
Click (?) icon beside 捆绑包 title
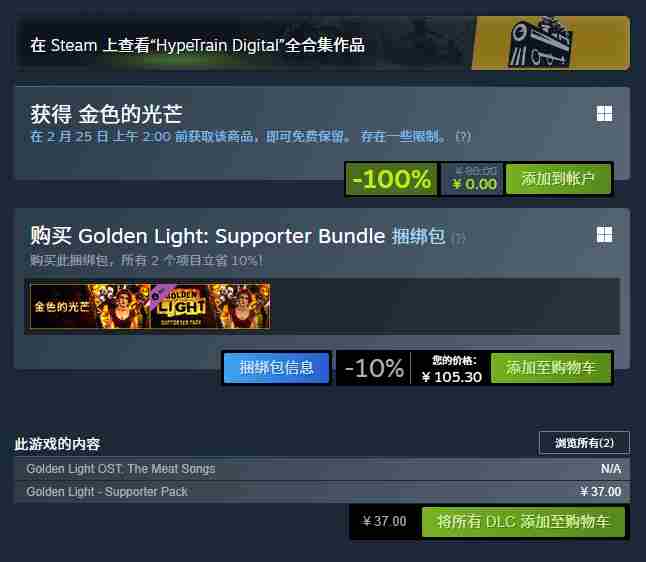pos(458,238)
